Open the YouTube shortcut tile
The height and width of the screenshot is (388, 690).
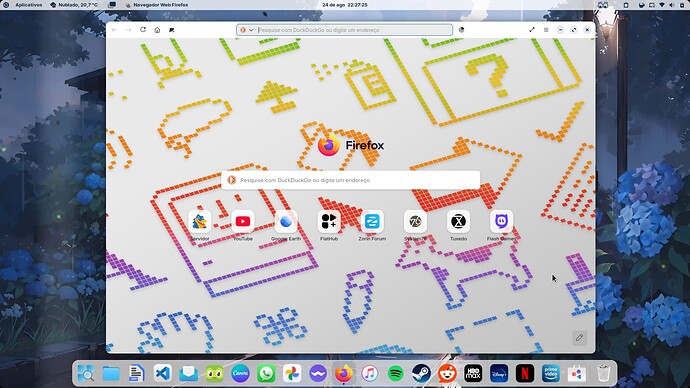point(242,226)
